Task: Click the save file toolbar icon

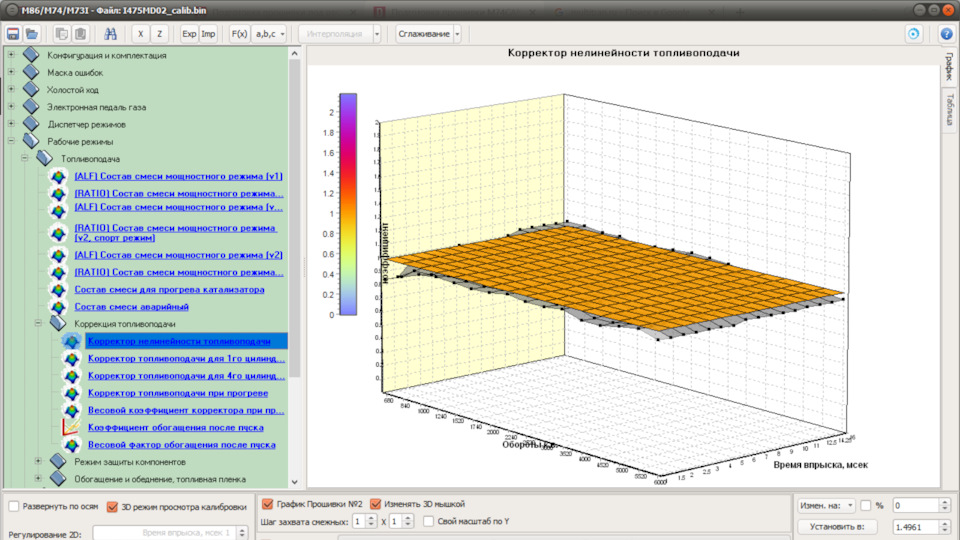Action: click(x=12, y=34)
